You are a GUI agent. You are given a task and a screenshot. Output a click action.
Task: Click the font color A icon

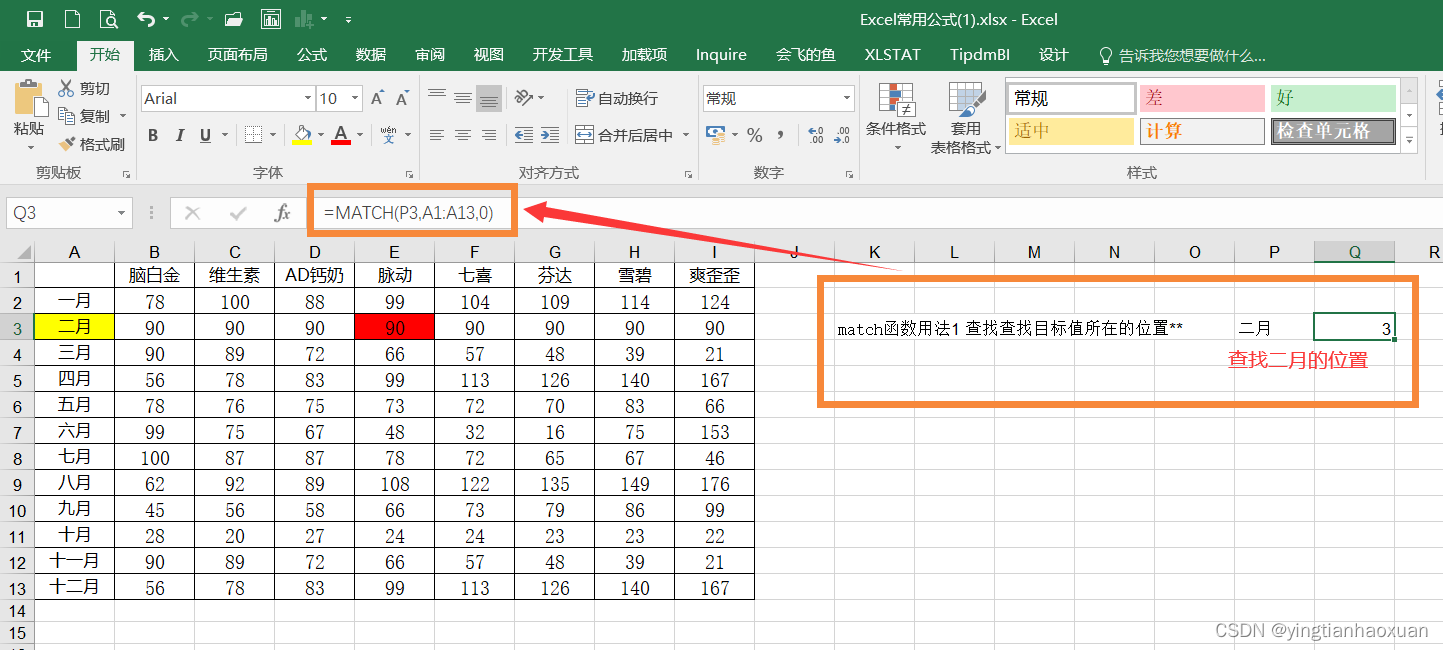pos(341,135)
